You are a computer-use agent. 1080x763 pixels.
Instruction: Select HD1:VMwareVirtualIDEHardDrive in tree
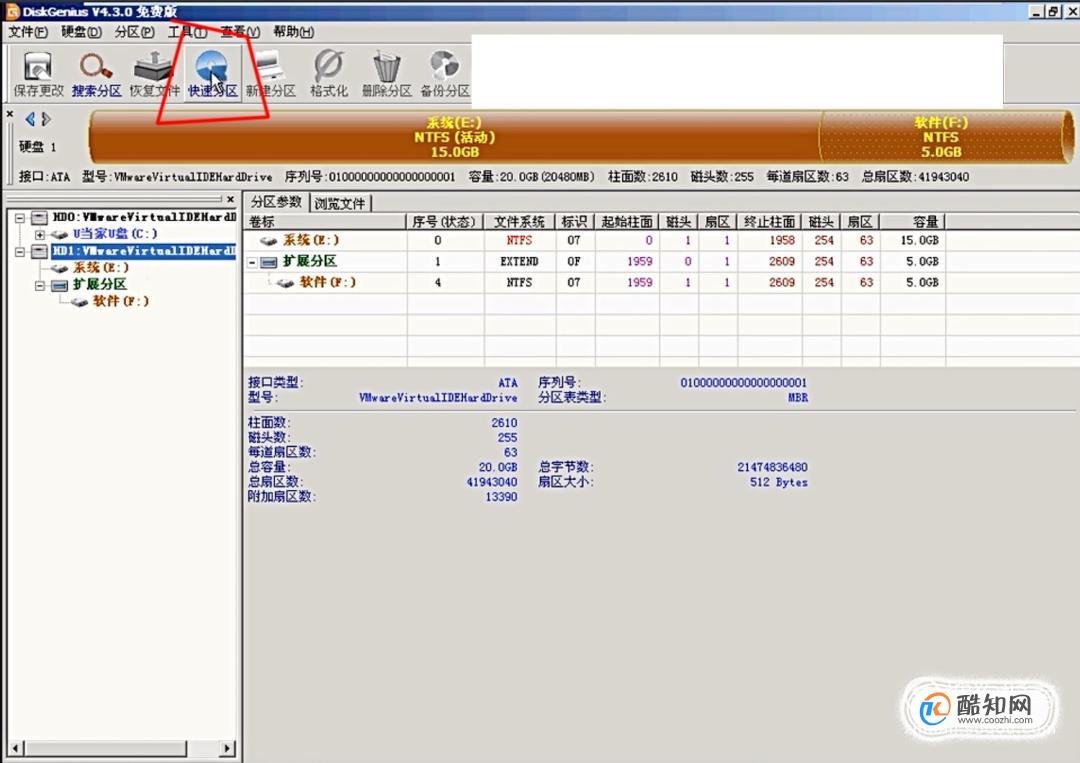[145, 251]
